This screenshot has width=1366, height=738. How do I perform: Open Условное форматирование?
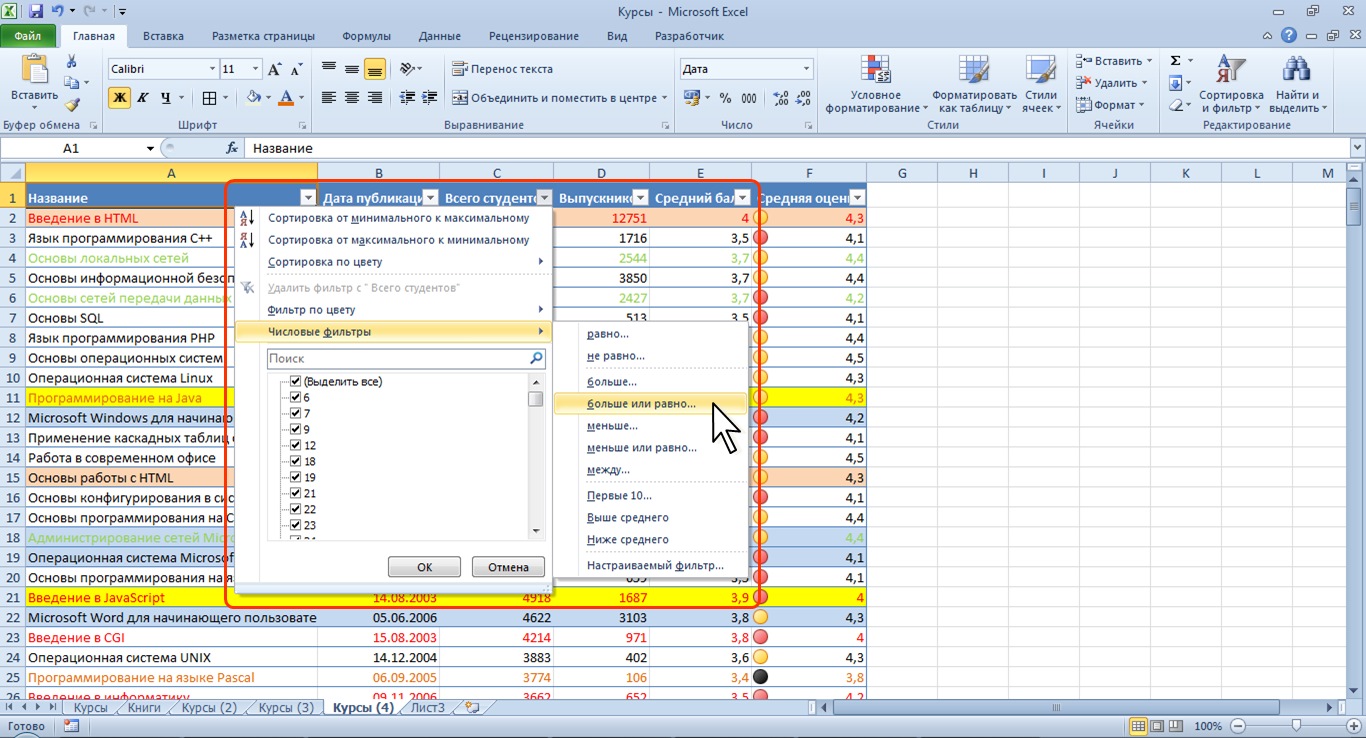click(877, 83)
